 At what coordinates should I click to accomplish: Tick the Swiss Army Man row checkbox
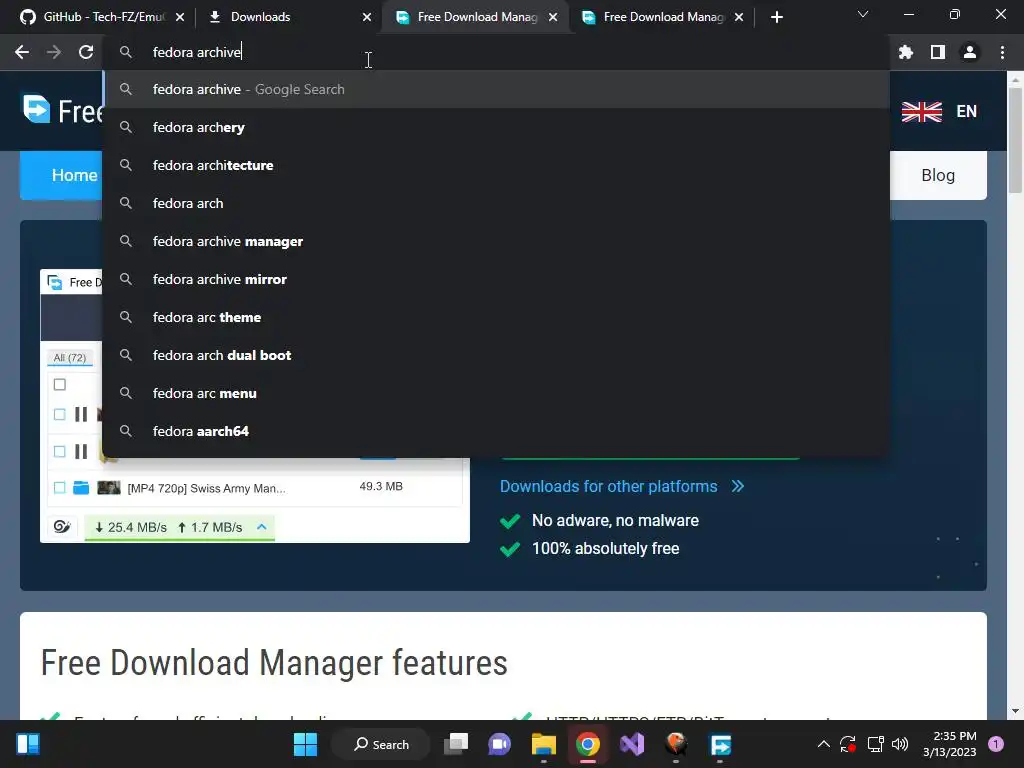(x=59, y=488)
